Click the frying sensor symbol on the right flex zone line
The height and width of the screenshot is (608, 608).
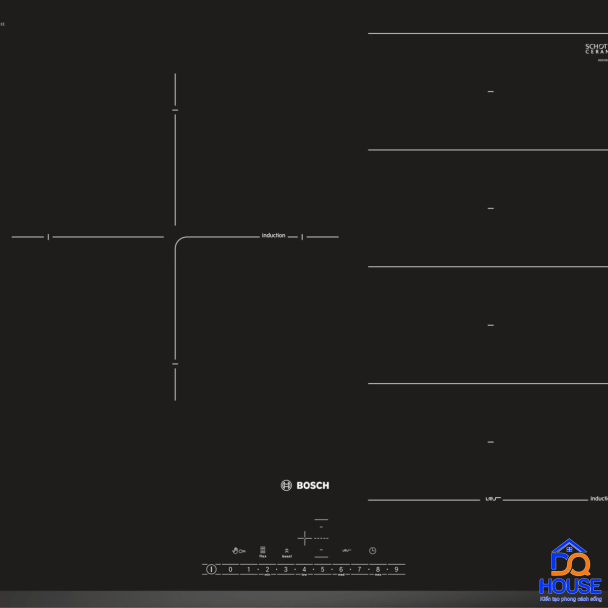493,499
